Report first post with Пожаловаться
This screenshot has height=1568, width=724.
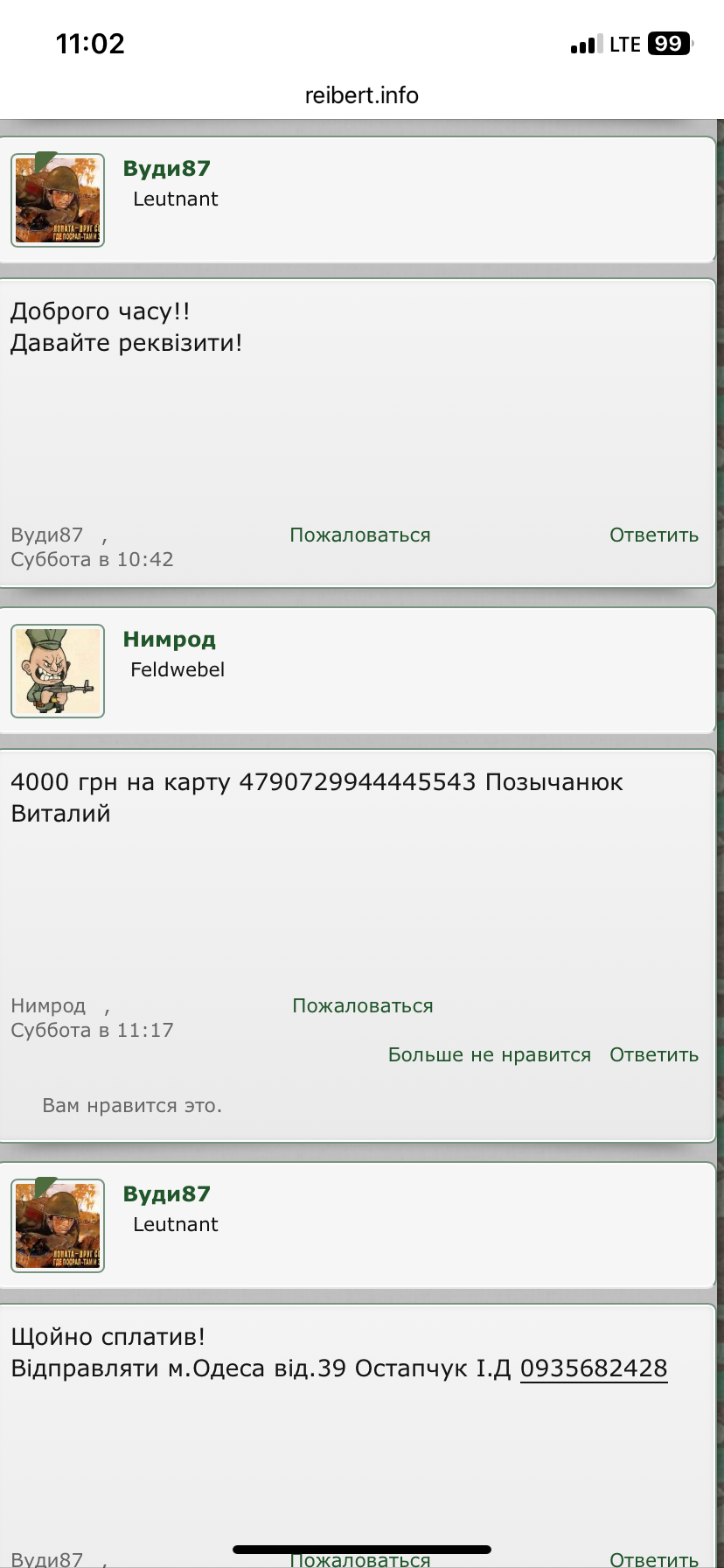tap(360, 535)
